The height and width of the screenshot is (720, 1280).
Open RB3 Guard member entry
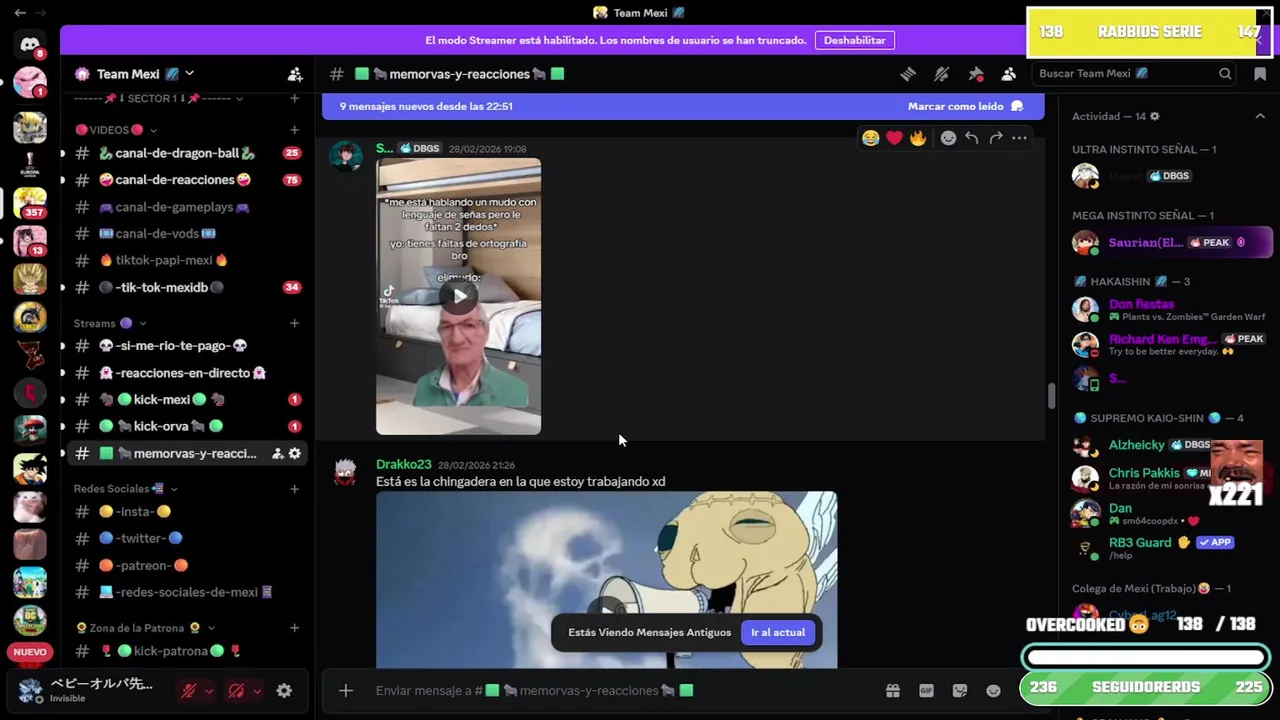tap(1168, 548)
